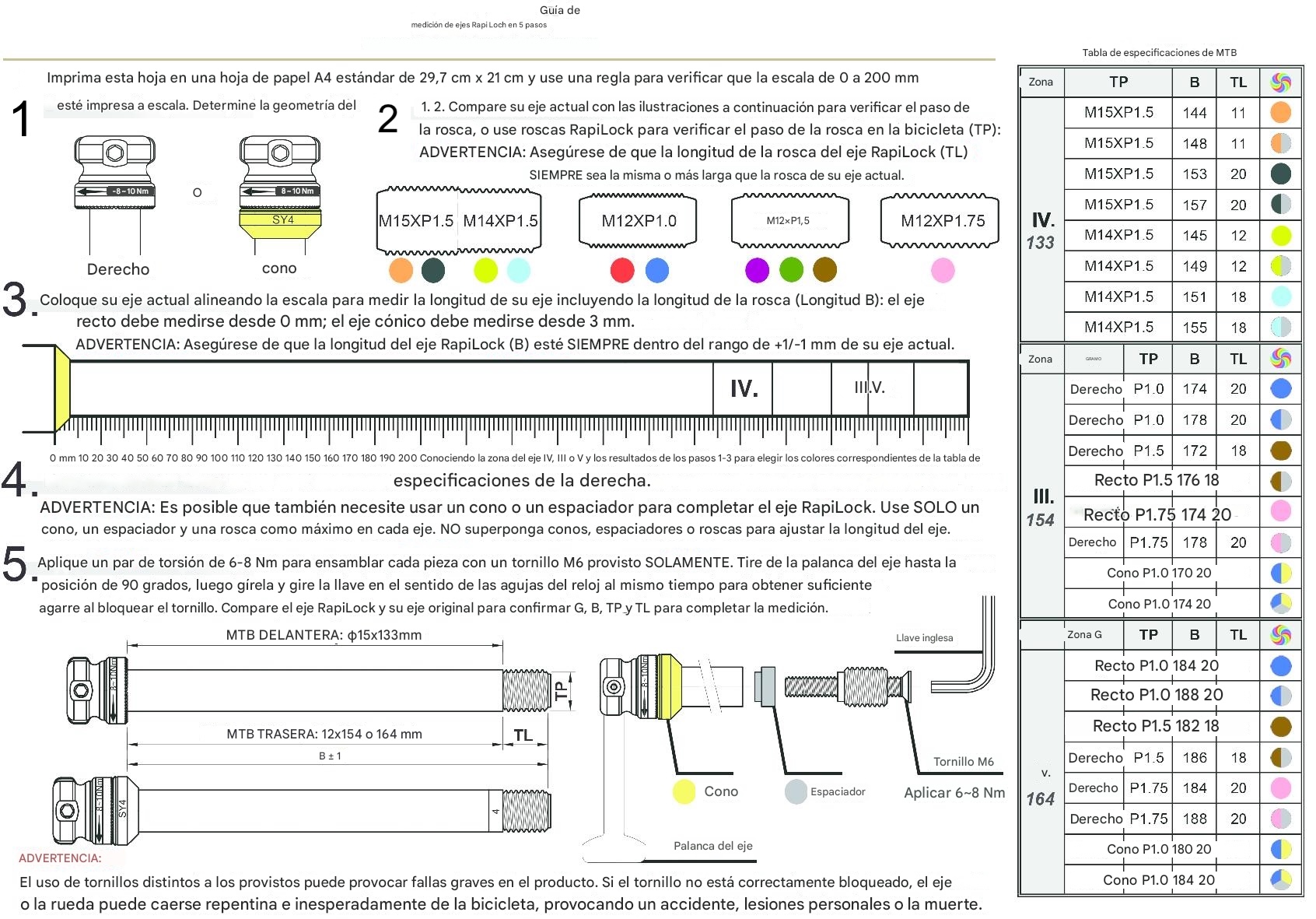Viewport: 1316px width, 919px height.
Task: Click the yellow dot below the M14XP1.5 gauge
Action: pos(485,270)
